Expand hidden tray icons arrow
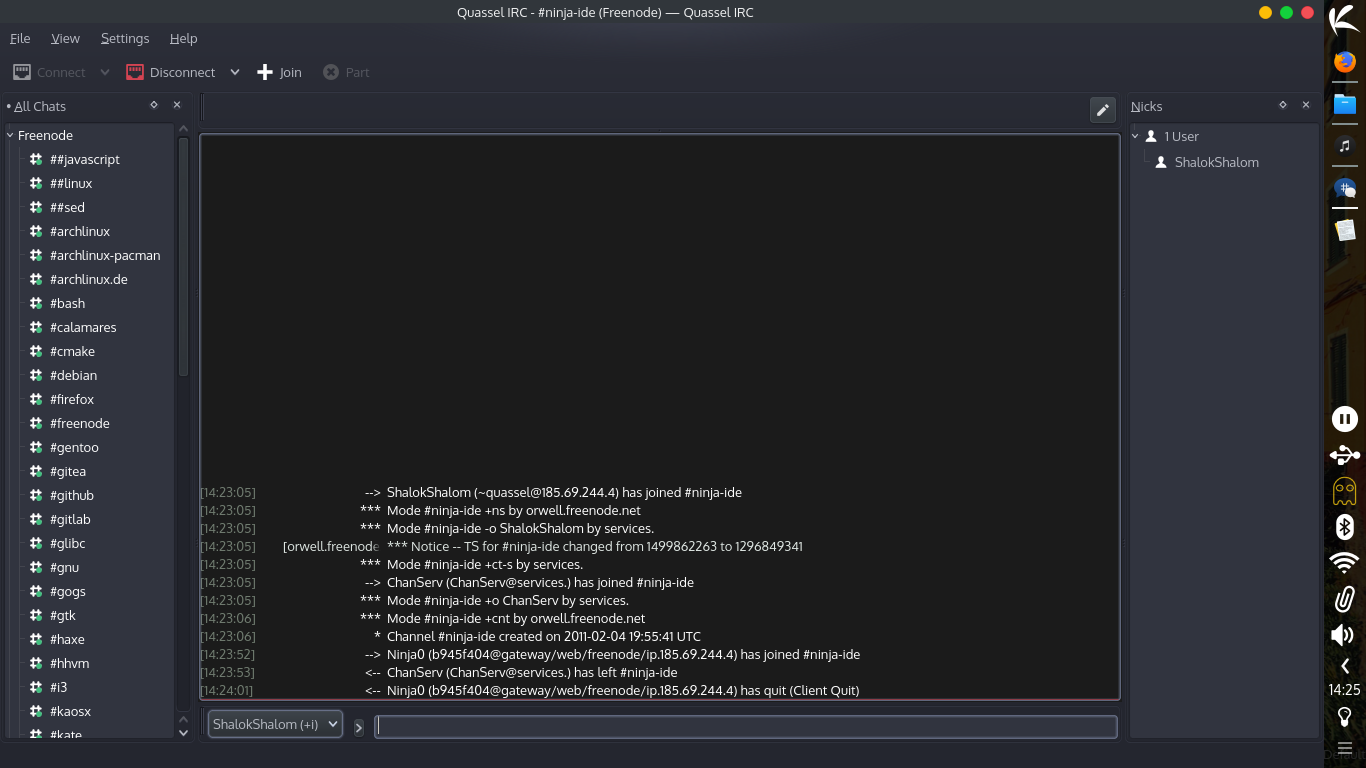 (x=1345, y=666)
